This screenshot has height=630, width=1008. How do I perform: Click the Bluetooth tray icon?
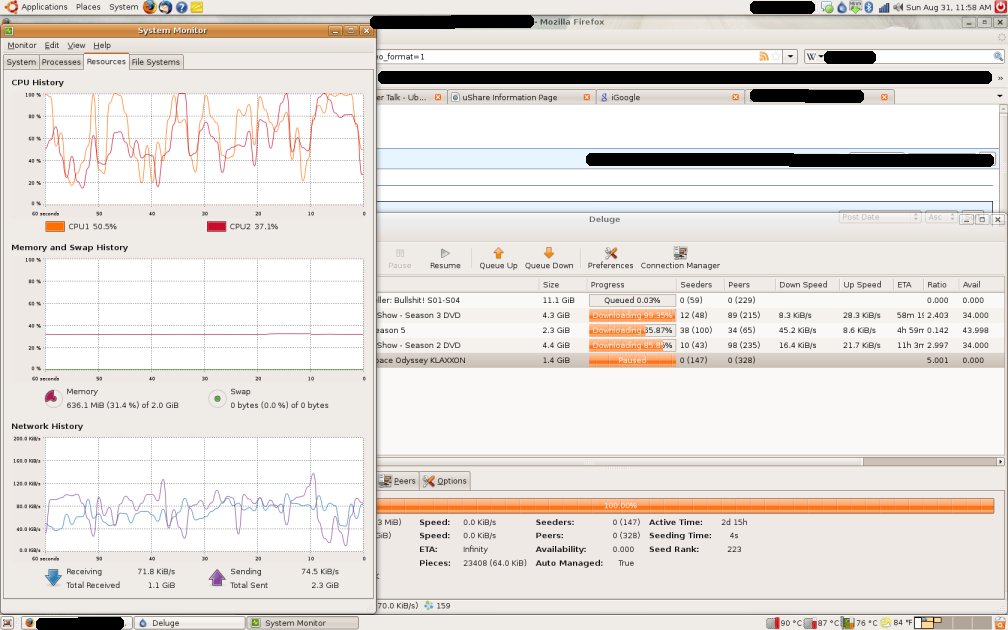[868, 8]
